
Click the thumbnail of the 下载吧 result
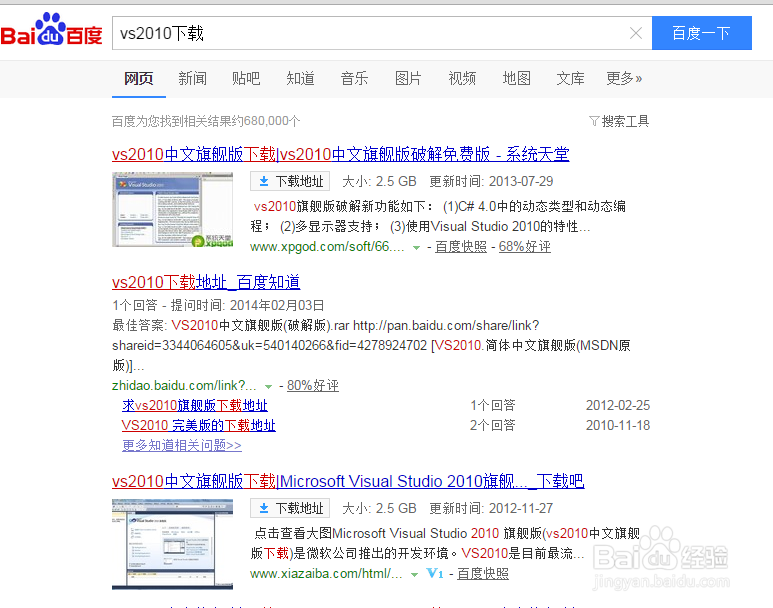coord(172,544)
